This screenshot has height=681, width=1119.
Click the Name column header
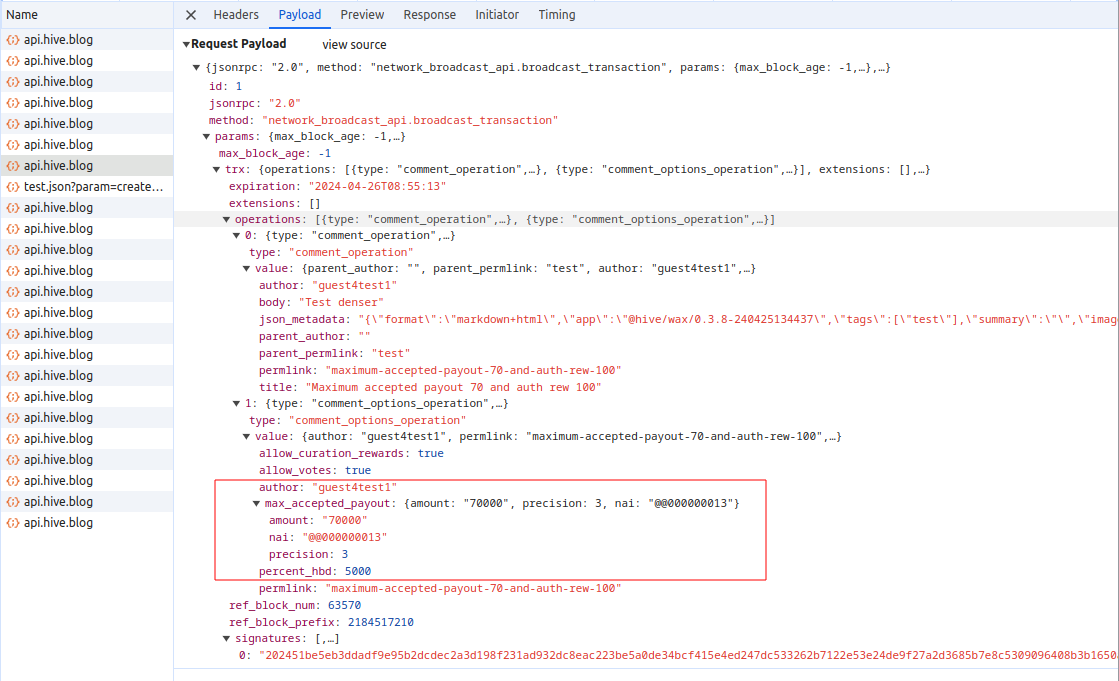pyautogui.click(x=22, y=15)
